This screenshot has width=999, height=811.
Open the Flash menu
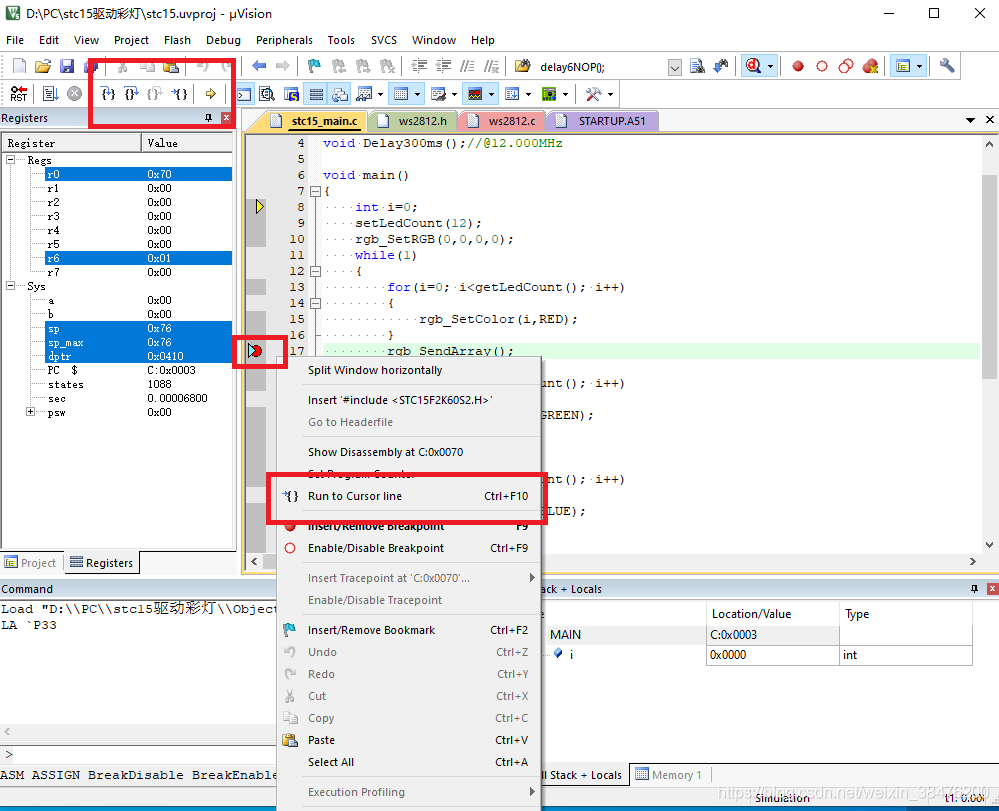(x=177, y=40)
